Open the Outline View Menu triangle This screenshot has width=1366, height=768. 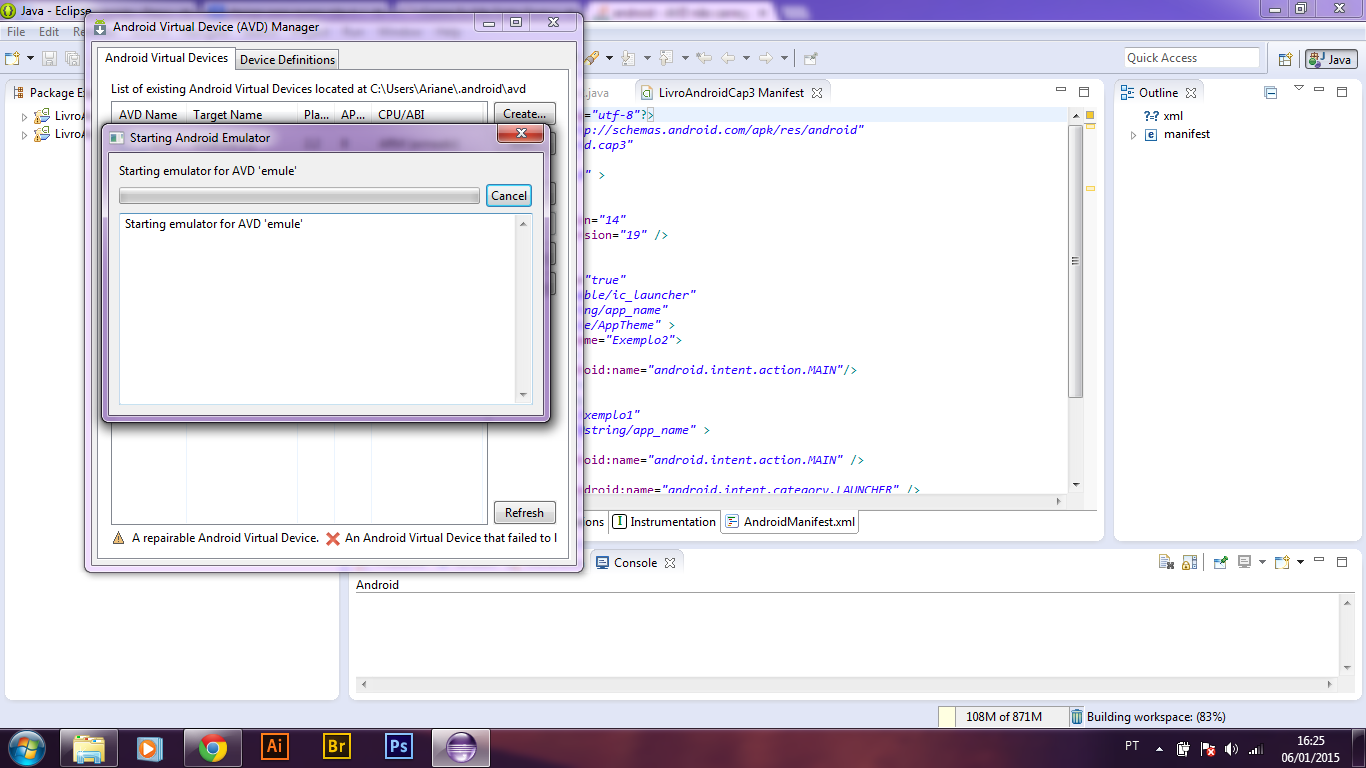[x=1299, y=89]
